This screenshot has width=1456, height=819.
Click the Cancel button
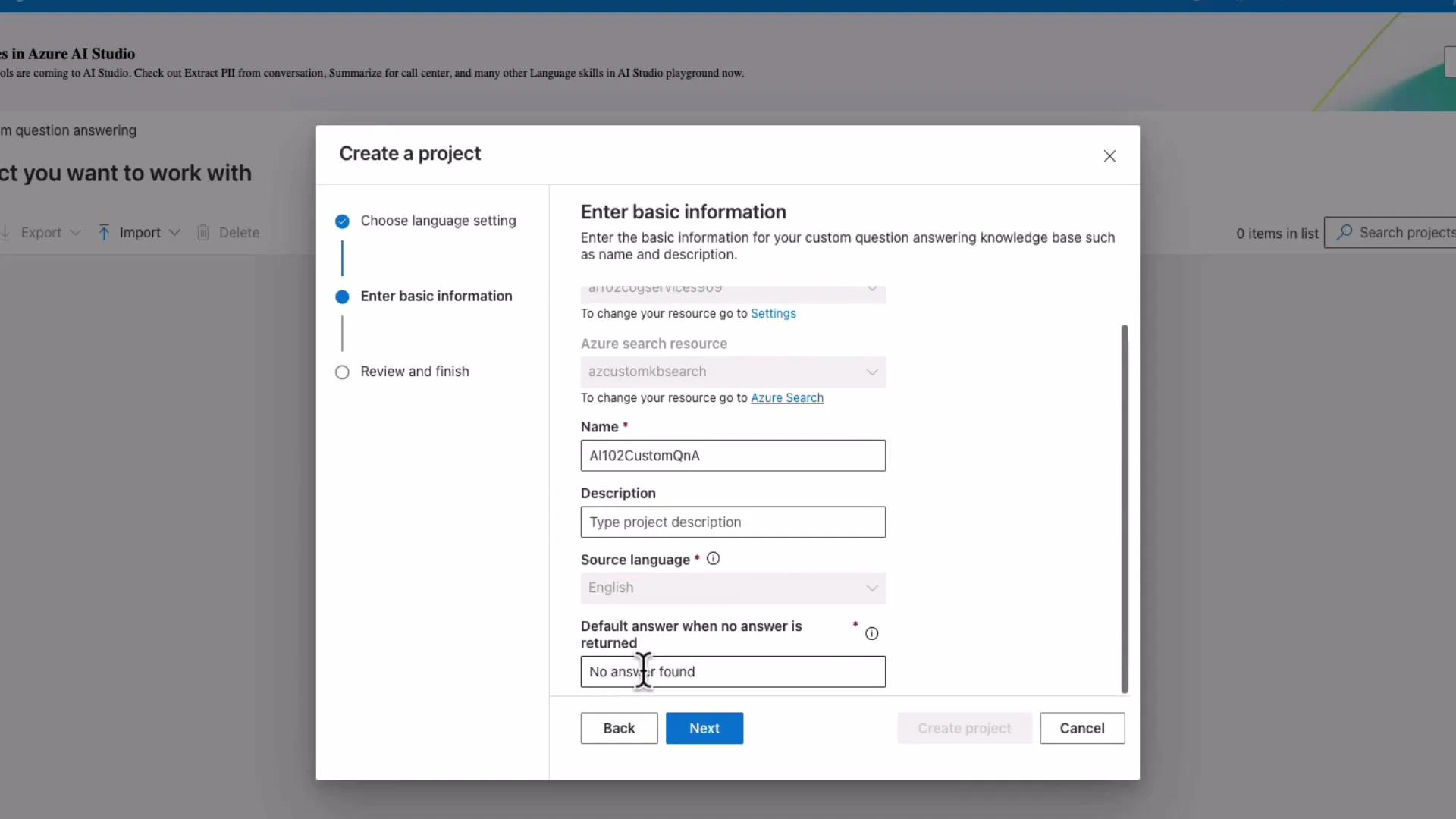(x=1081, y=728)
